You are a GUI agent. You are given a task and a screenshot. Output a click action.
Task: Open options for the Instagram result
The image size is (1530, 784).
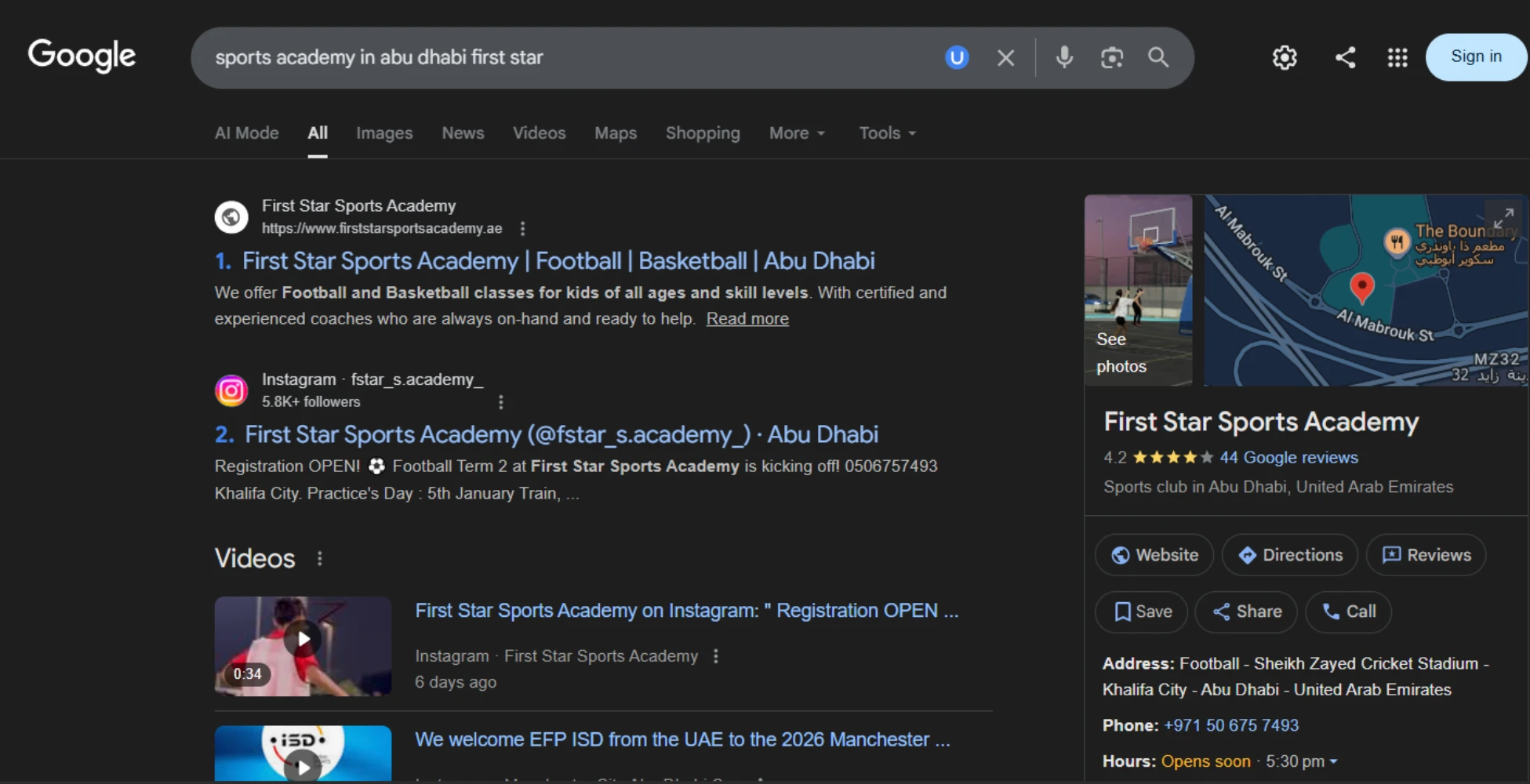point(501,402)
